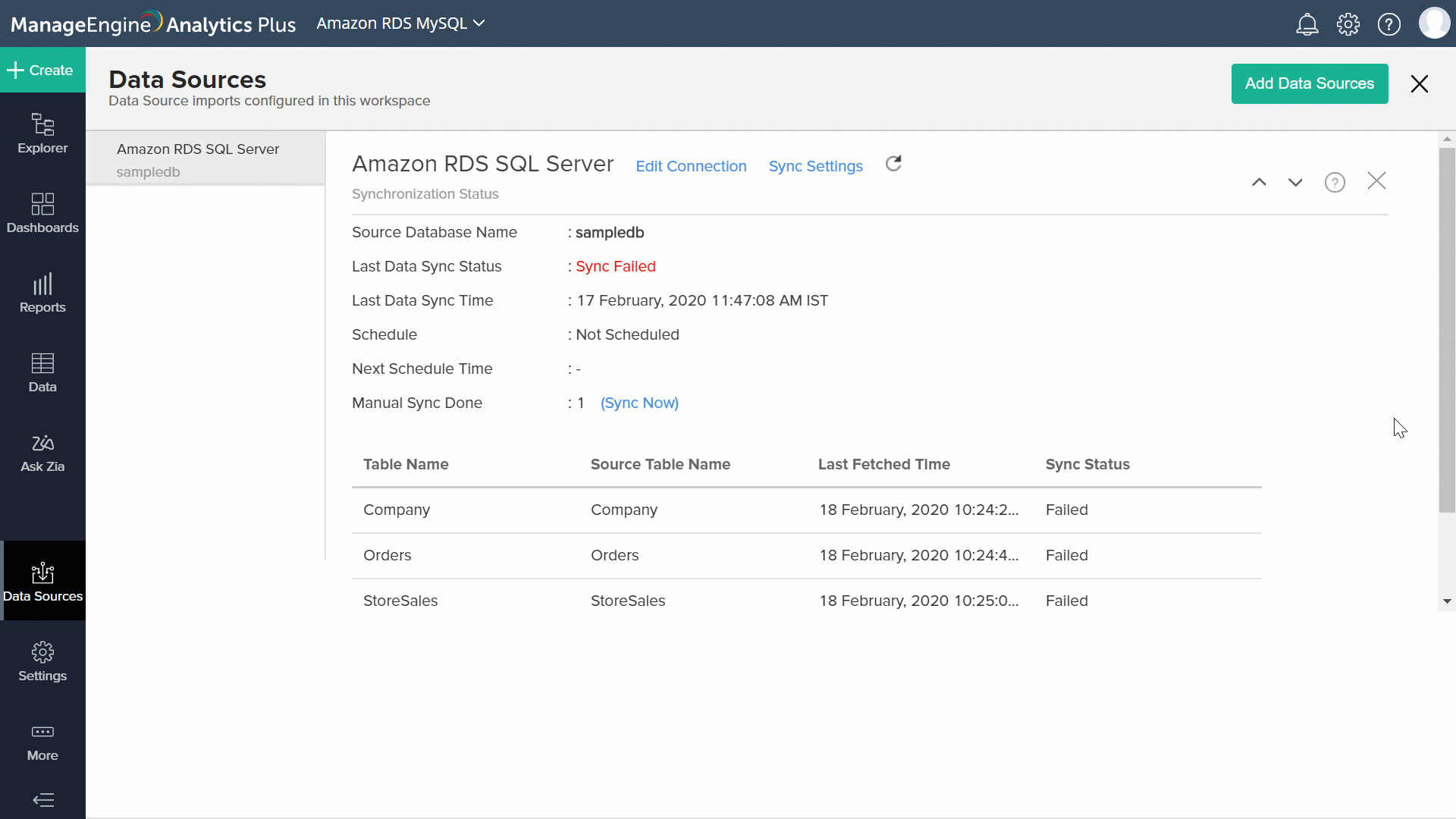Open the Reports sidebar icon
This screenshot has height=819, width=1456.
point(42,293)
